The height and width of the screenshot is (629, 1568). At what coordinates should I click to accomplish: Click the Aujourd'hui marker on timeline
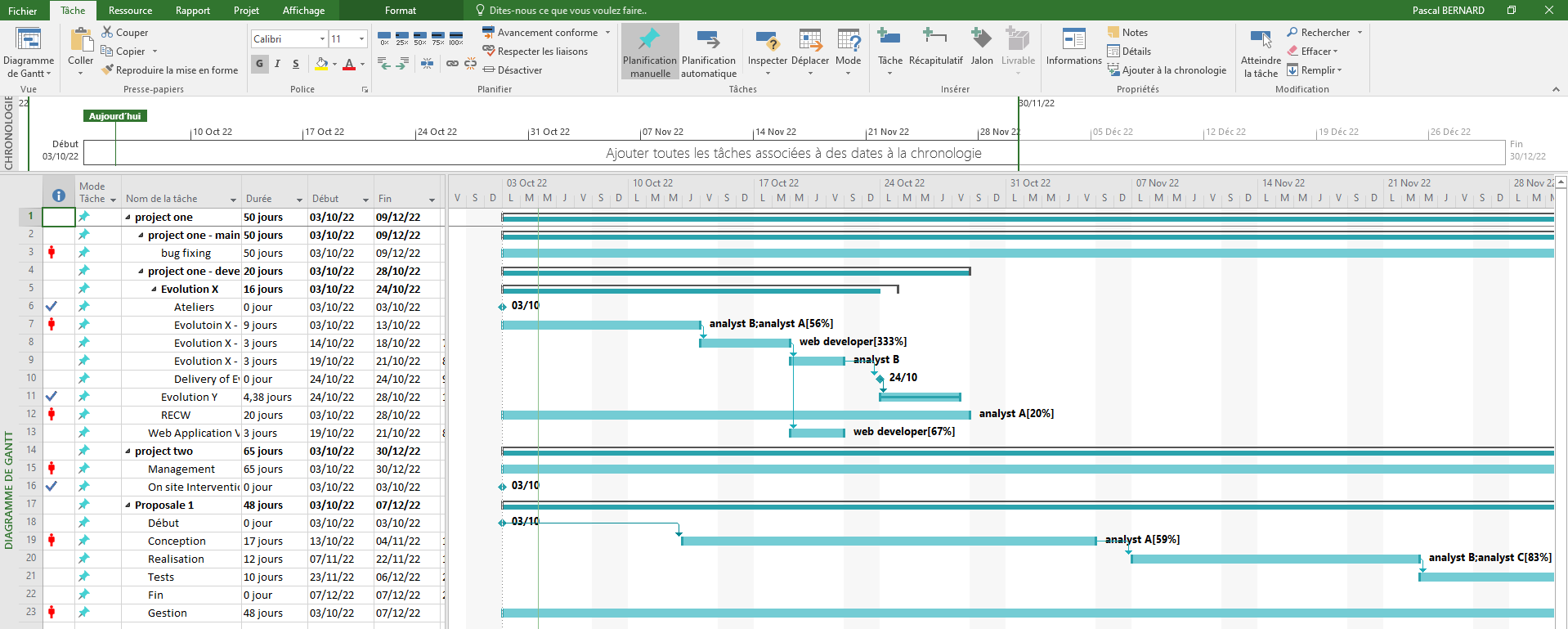[x=114, y=116]
